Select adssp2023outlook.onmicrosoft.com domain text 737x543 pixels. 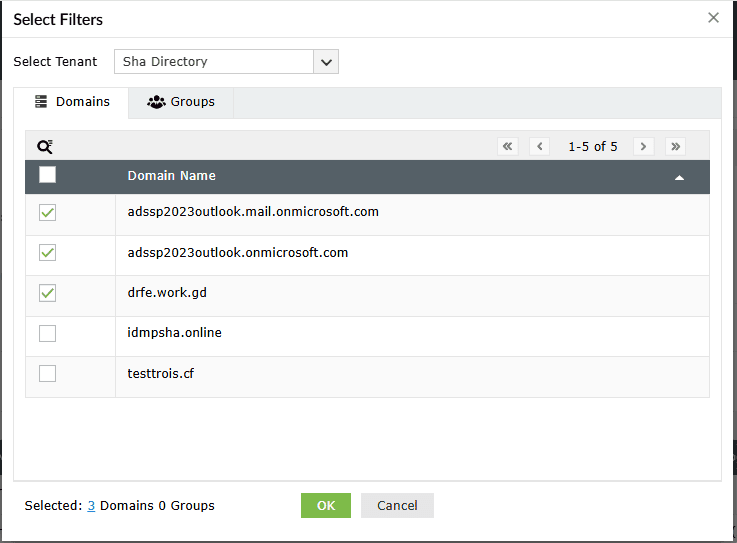click(x=237, y=253)
